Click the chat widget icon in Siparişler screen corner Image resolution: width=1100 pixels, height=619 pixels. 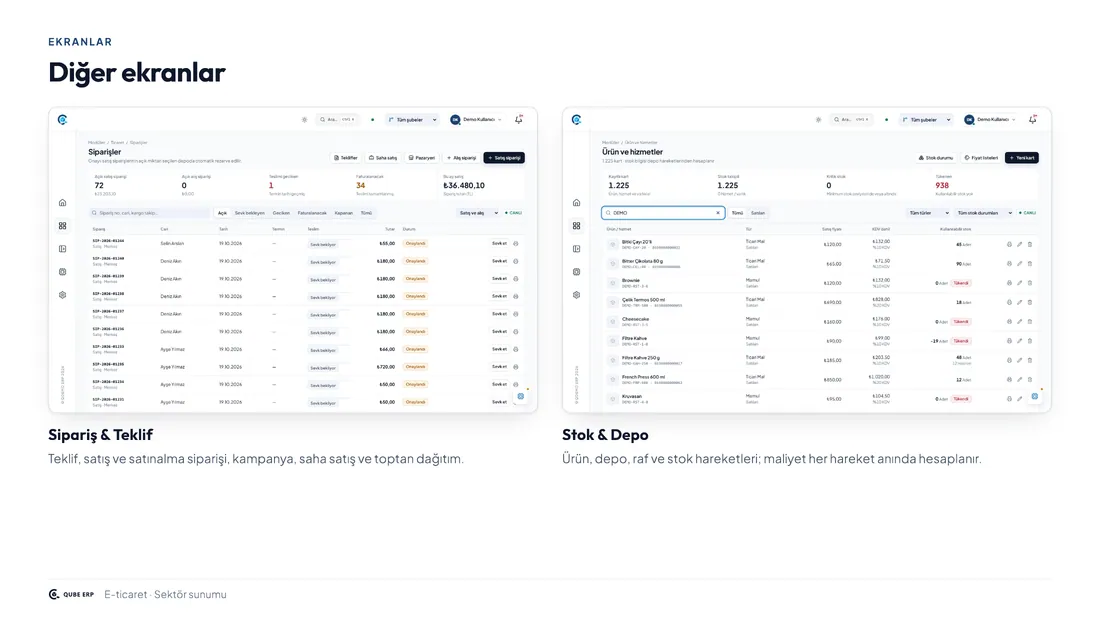521,397
